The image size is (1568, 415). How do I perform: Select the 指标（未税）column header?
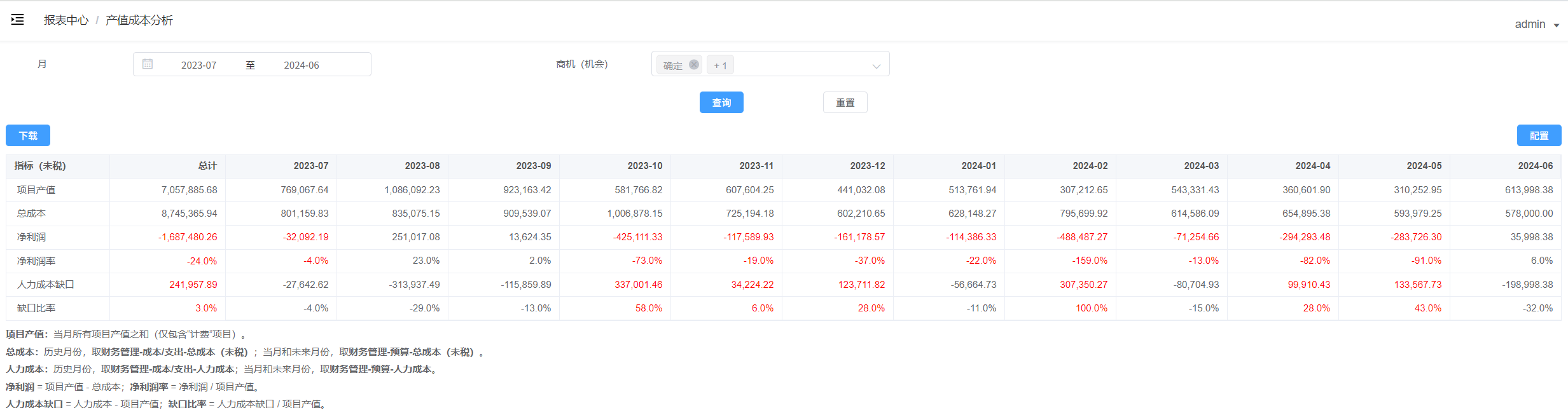58,166
